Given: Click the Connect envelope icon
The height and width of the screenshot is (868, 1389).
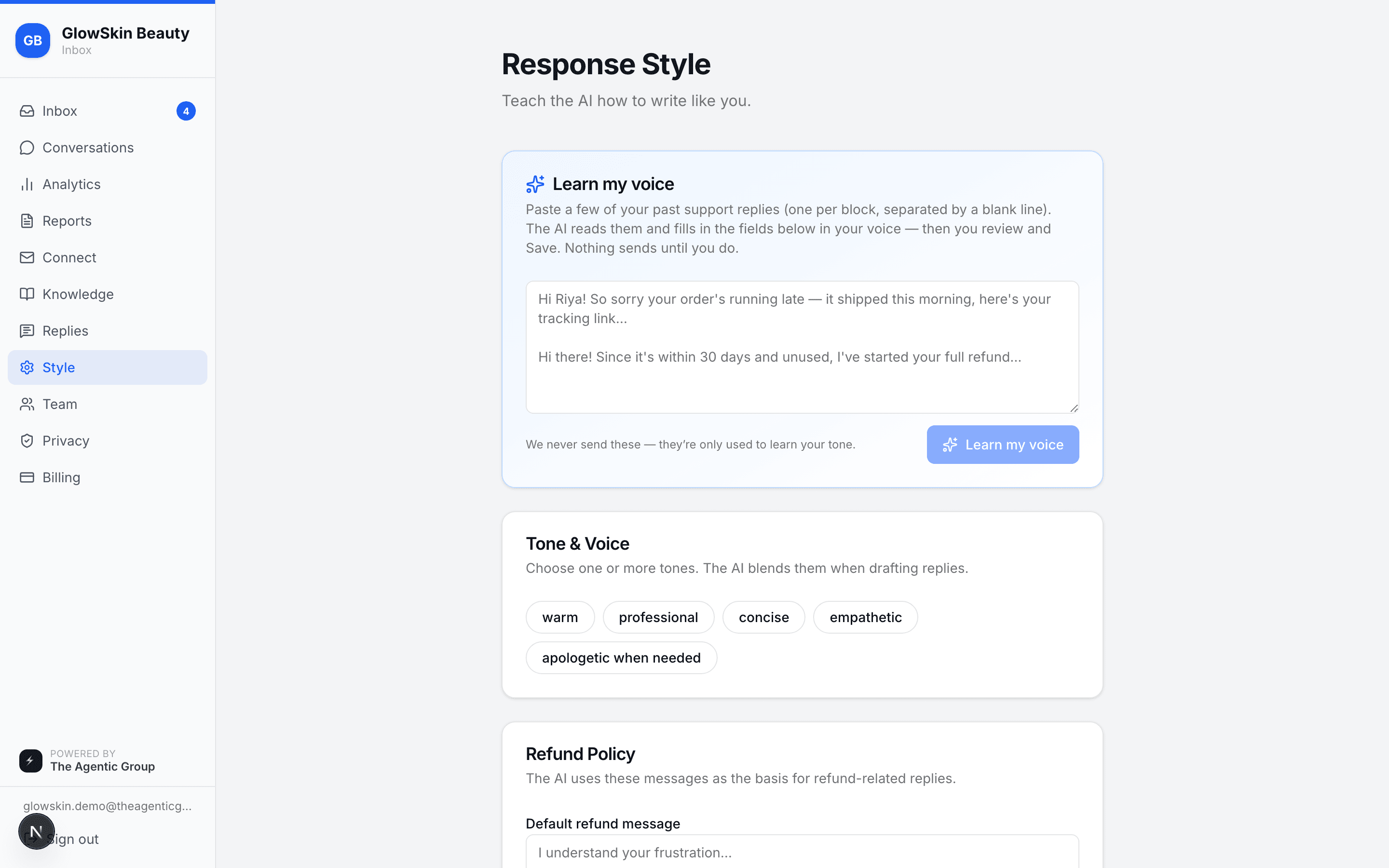Looking at the screenshot, I should (x=27, y=258).
